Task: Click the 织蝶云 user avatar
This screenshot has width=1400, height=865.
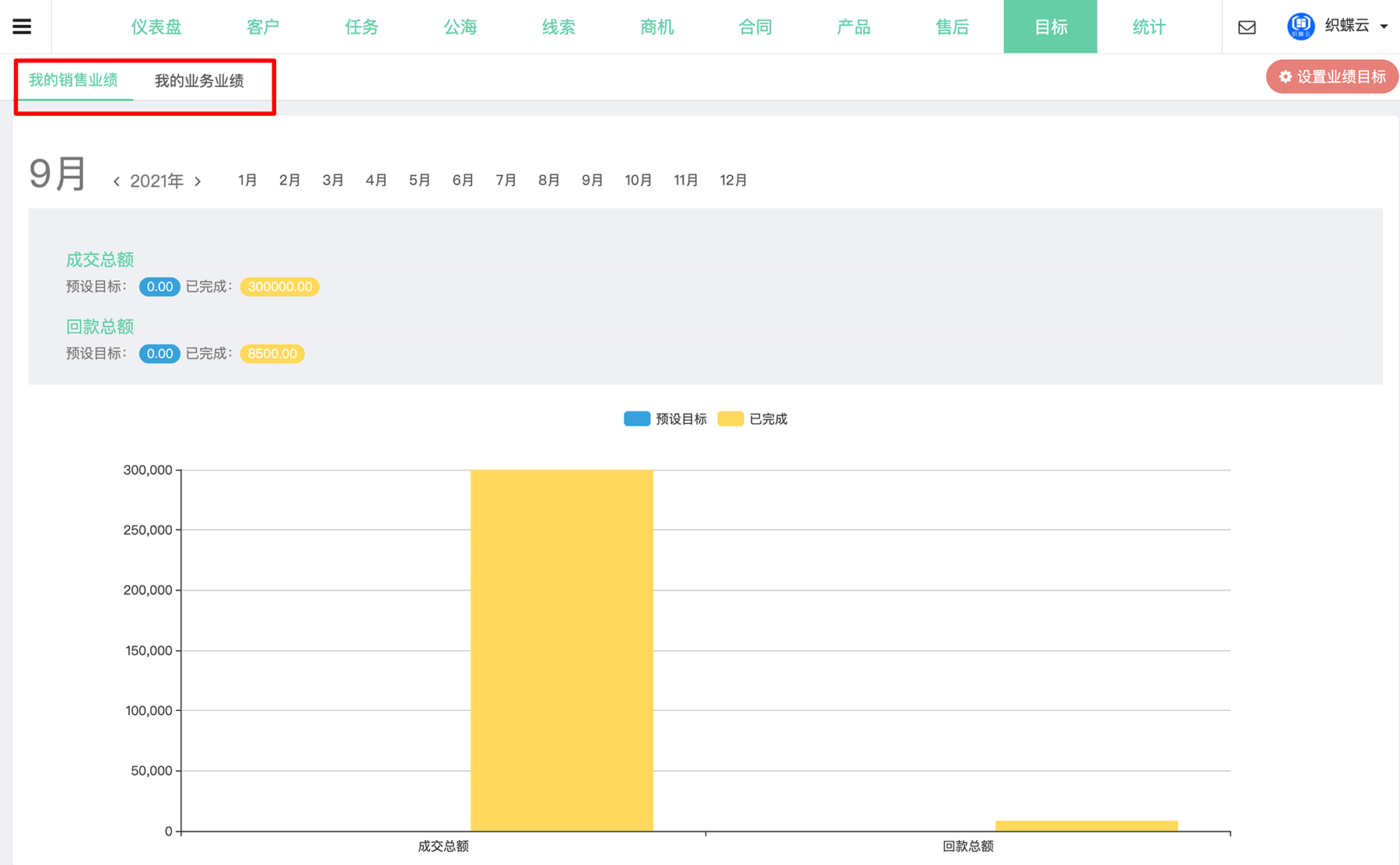Action: pyautogui.click(x=1300, y=26)
